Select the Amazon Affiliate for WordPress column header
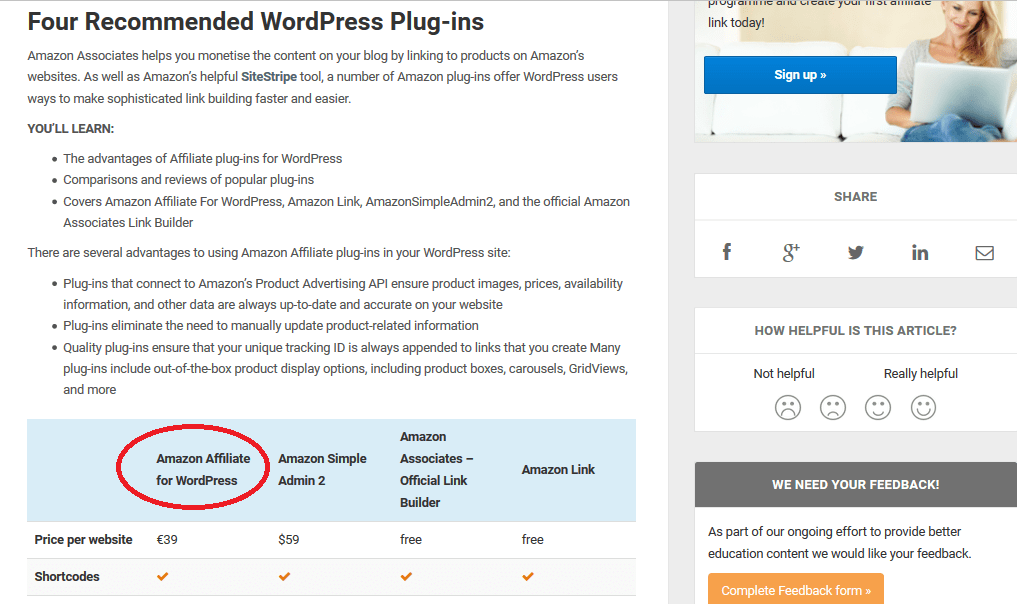Screen dimensions: 1017x604 click(x=203, y=470)
